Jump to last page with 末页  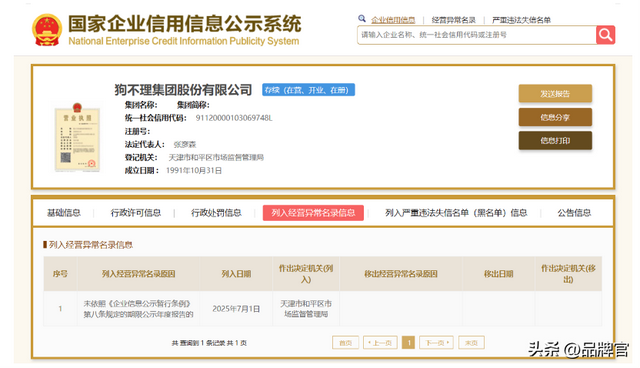471,343
